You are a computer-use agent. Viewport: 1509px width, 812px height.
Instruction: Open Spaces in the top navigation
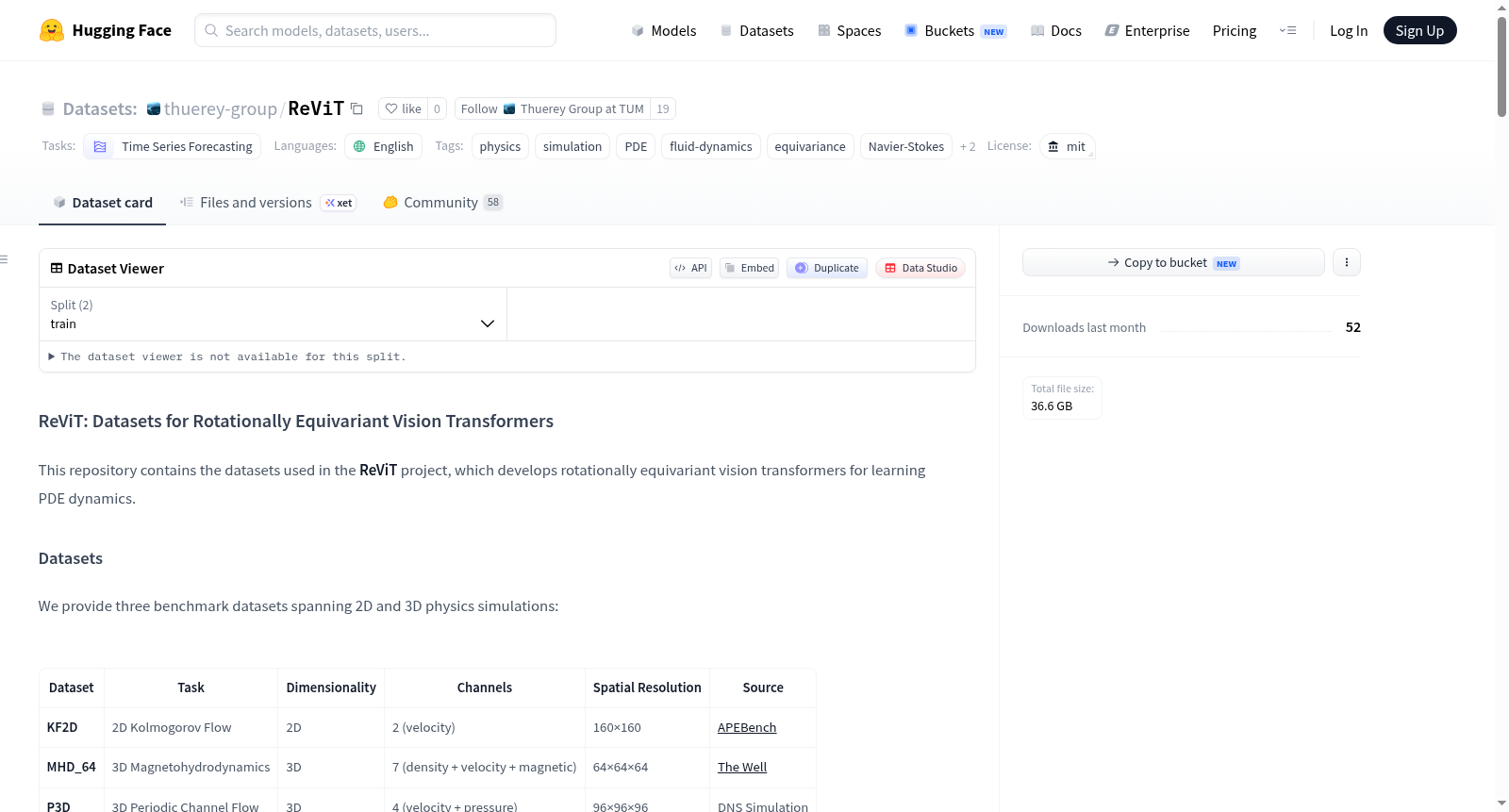(x=850, y=30)
